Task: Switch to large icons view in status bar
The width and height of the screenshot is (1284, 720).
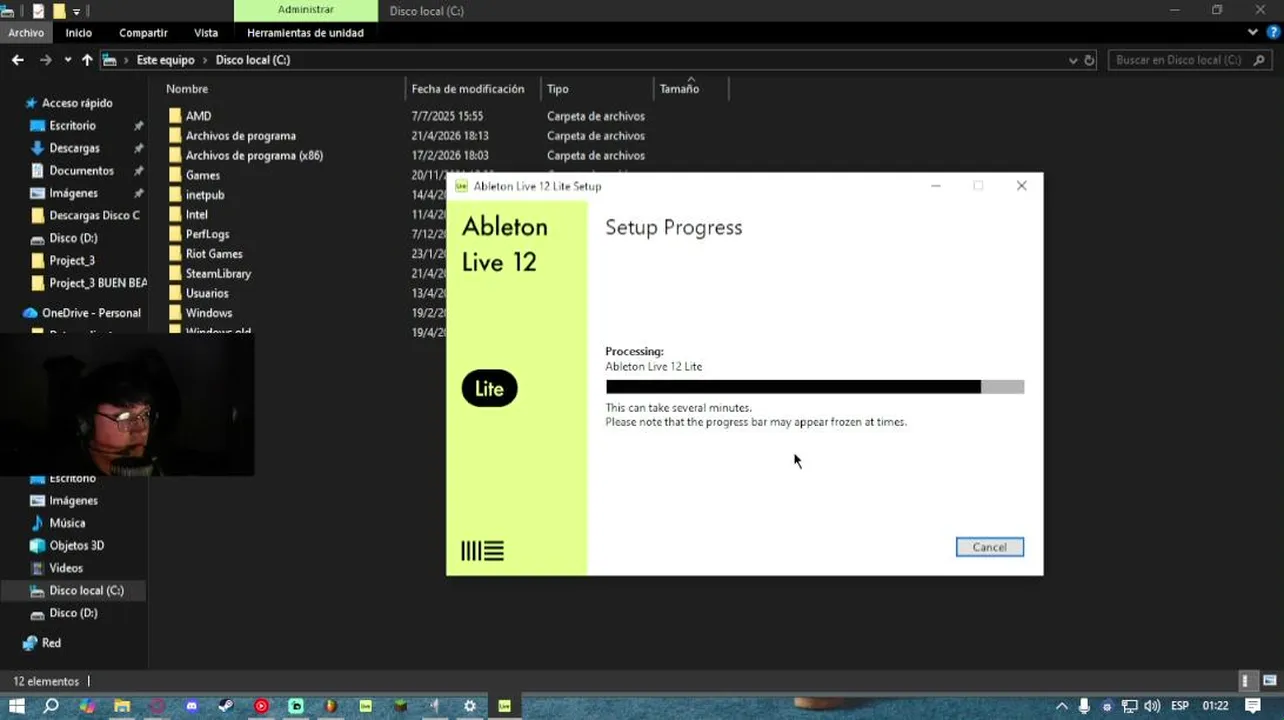Action: (1268, 681)
